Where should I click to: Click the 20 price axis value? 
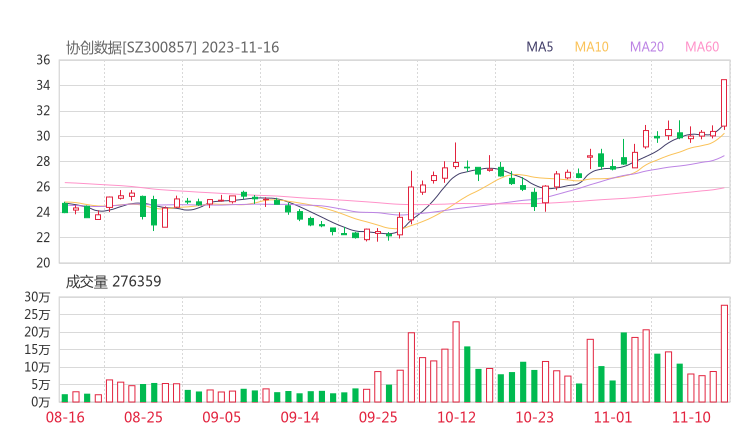[43, 263]
